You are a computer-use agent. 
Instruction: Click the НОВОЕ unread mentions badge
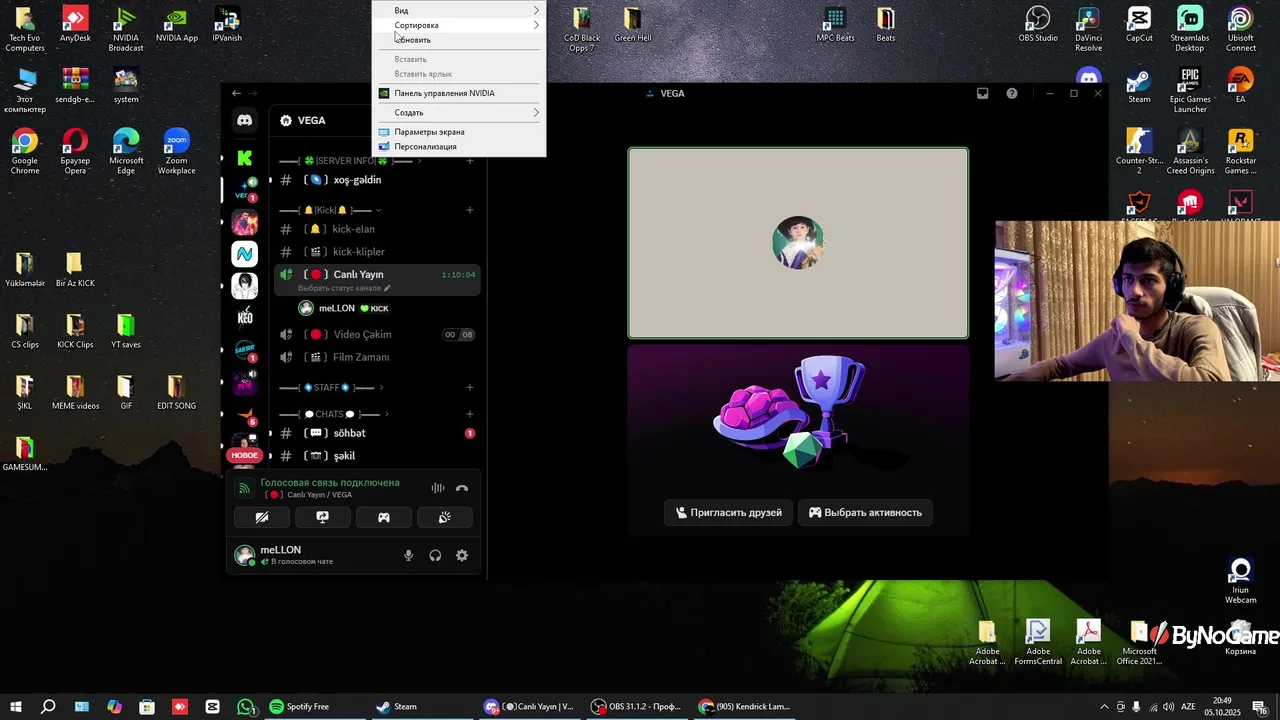(x=244, y=455)
